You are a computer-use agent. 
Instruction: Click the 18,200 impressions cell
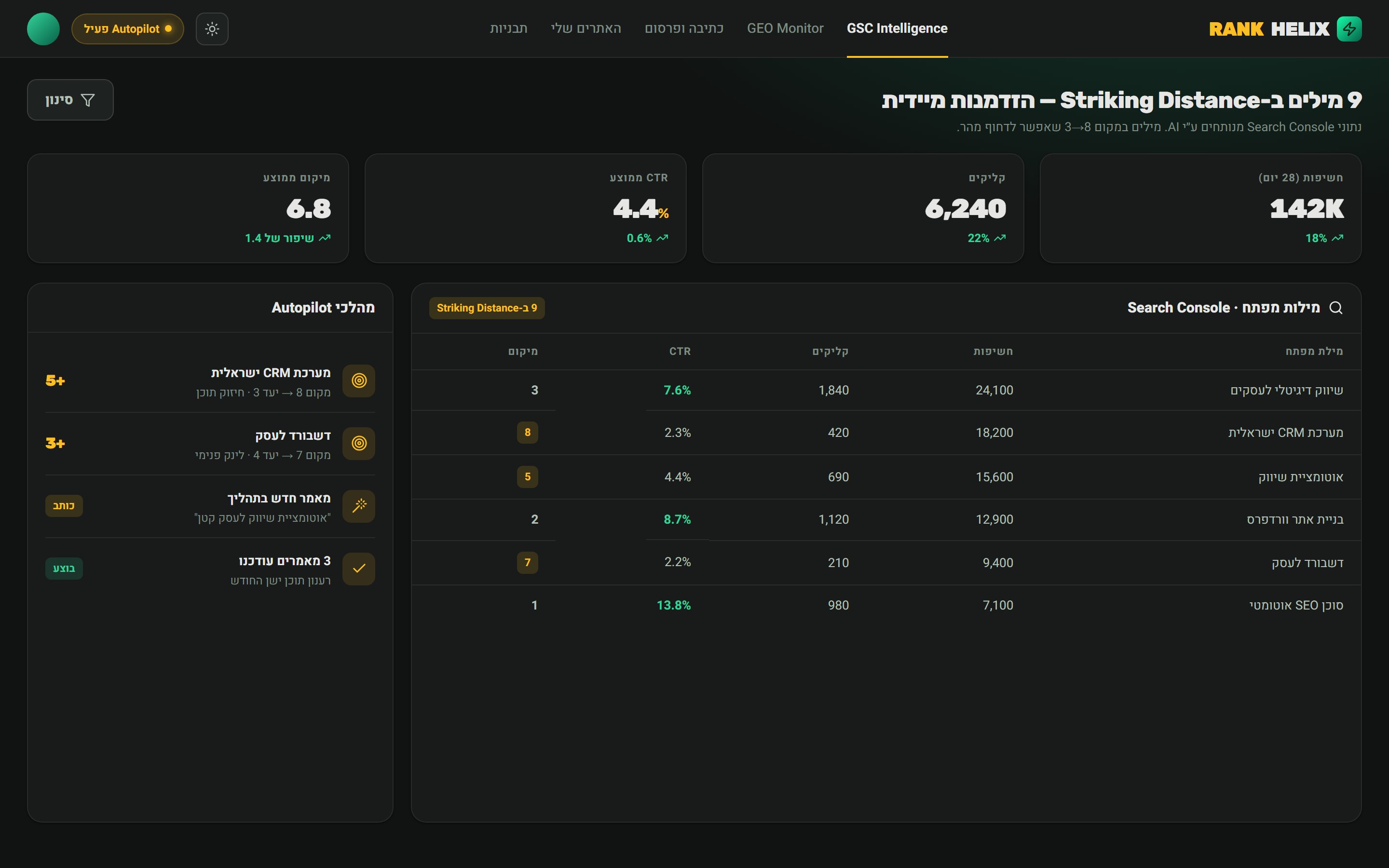(x=994, y=433)
